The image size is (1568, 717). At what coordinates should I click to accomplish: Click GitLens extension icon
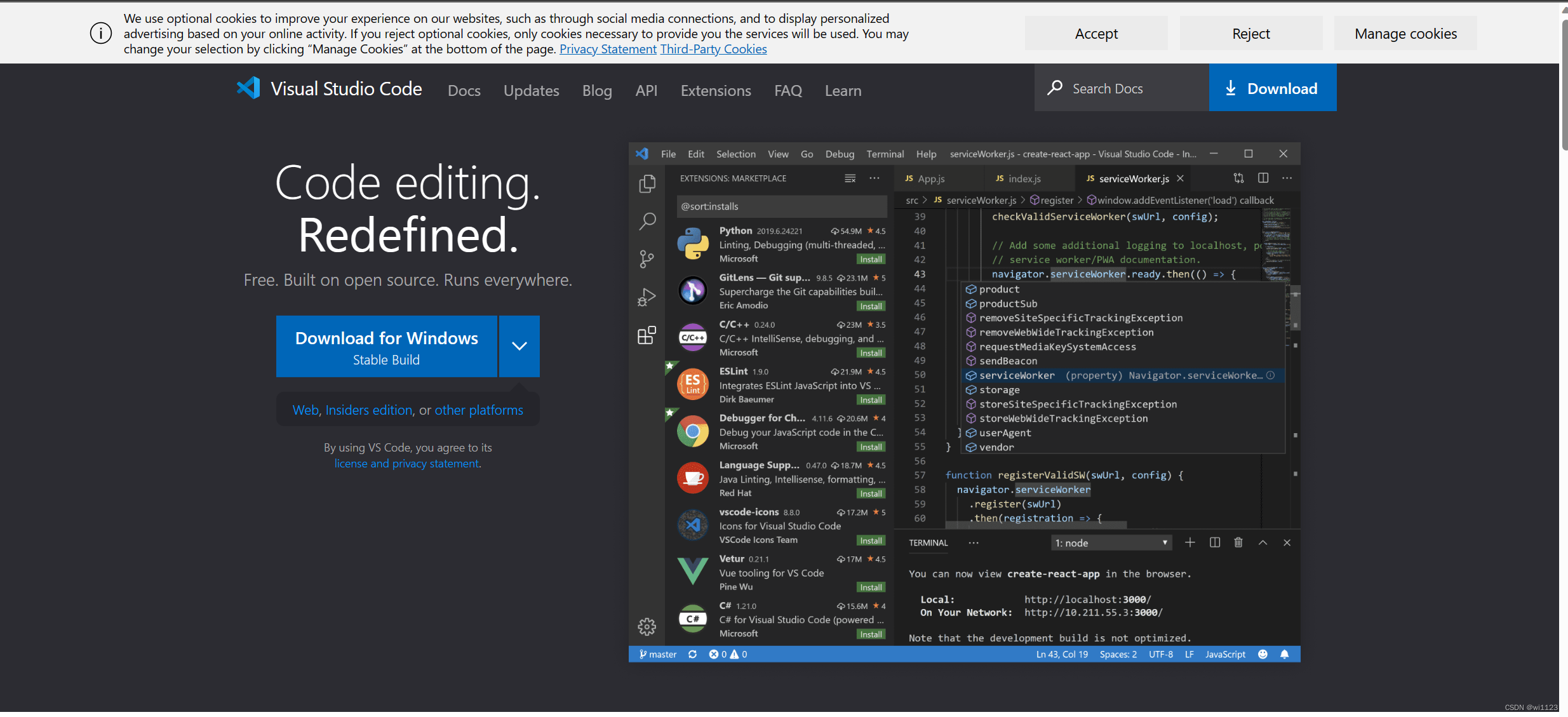tap(693, 291)
